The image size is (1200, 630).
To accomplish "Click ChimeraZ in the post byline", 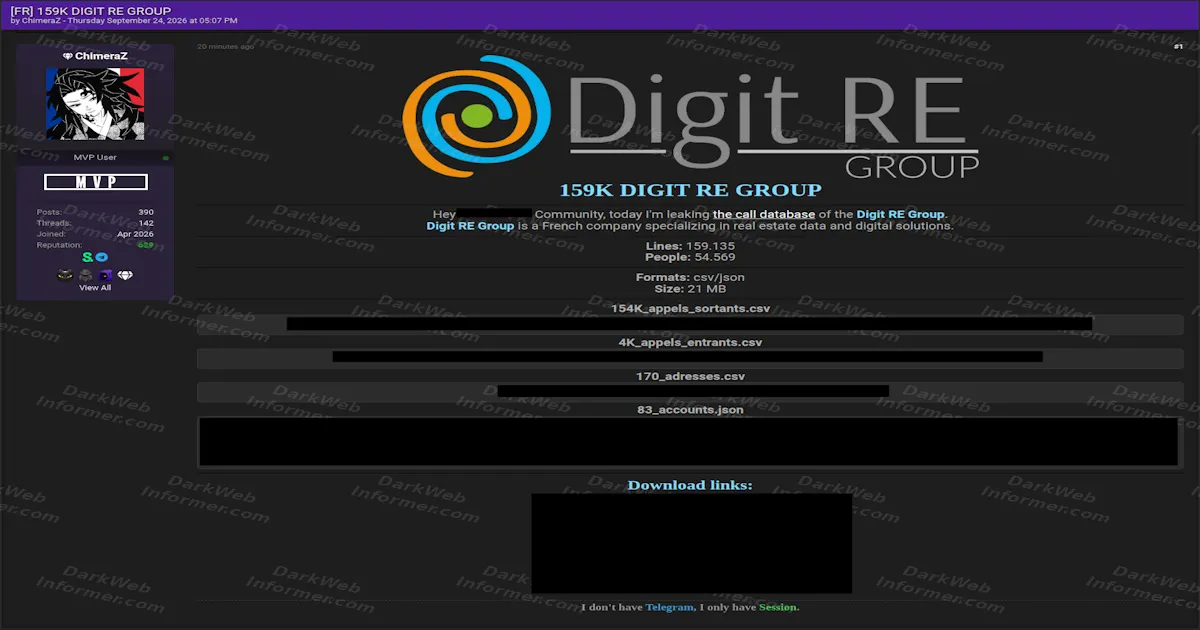I will tap(41, 21).
